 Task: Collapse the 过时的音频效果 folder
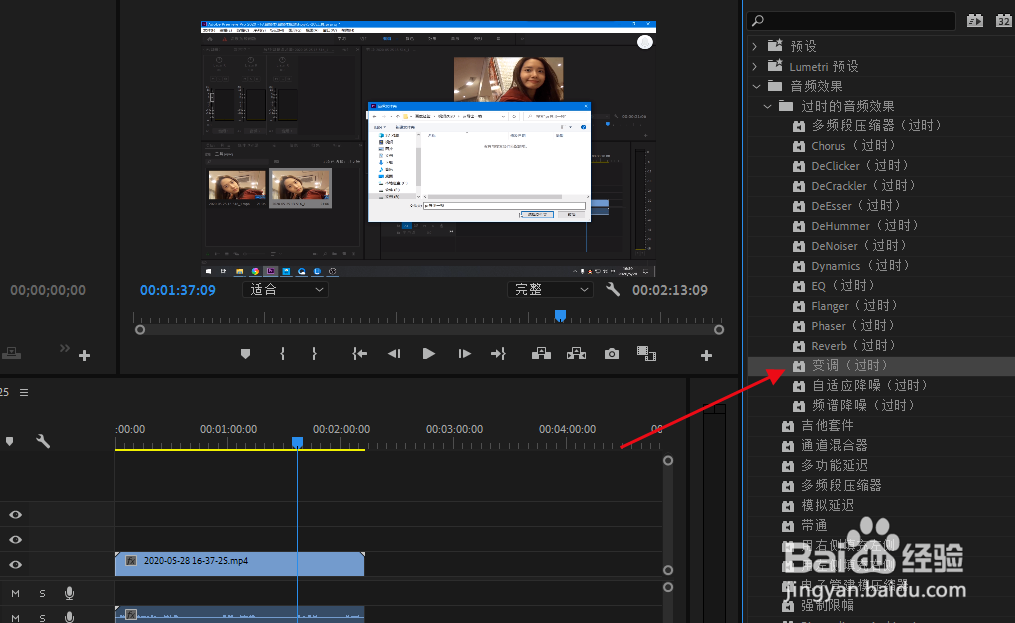[x=767, y=106]
